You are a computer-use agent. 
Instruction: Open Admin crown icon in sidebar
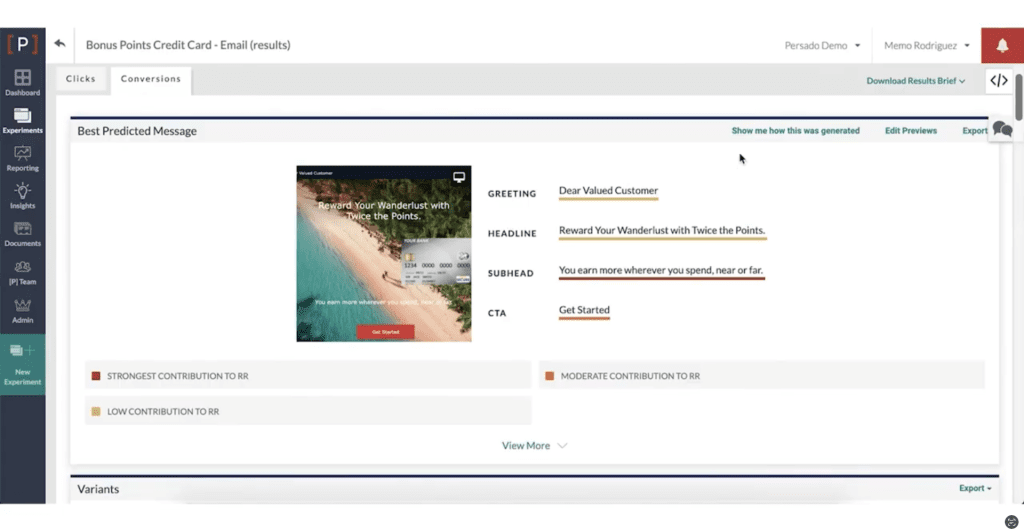click(x=22, y=311)
